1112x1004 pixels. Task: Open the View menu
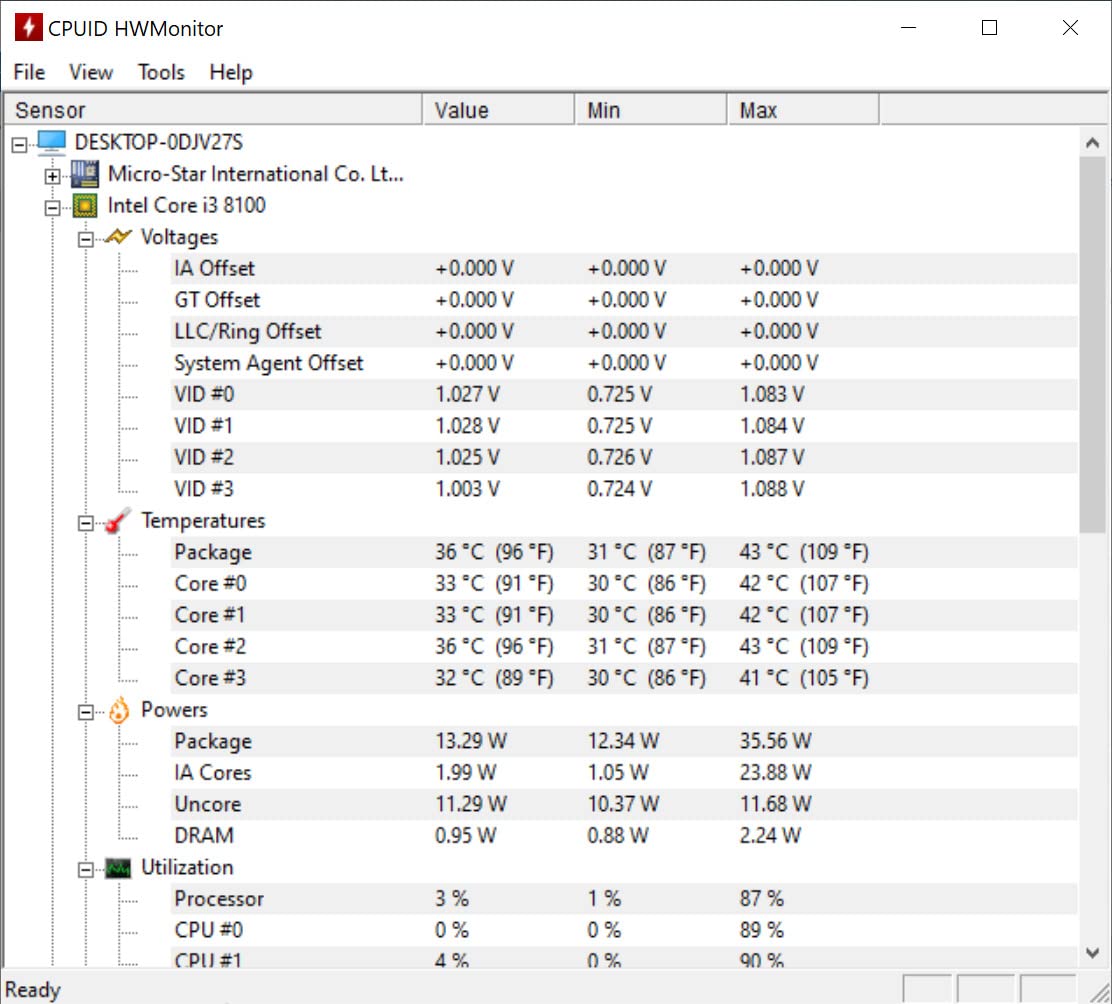tap(91, 72)
